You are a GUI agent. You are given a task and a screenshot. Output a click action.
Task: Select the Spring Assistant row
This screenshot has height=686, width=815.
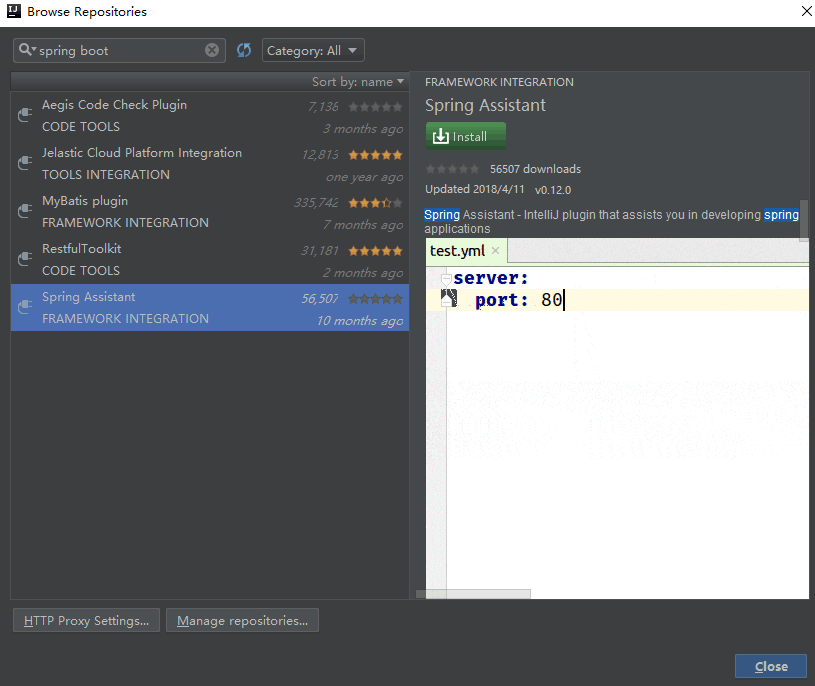pyautogui.click(x=210, y=308)
